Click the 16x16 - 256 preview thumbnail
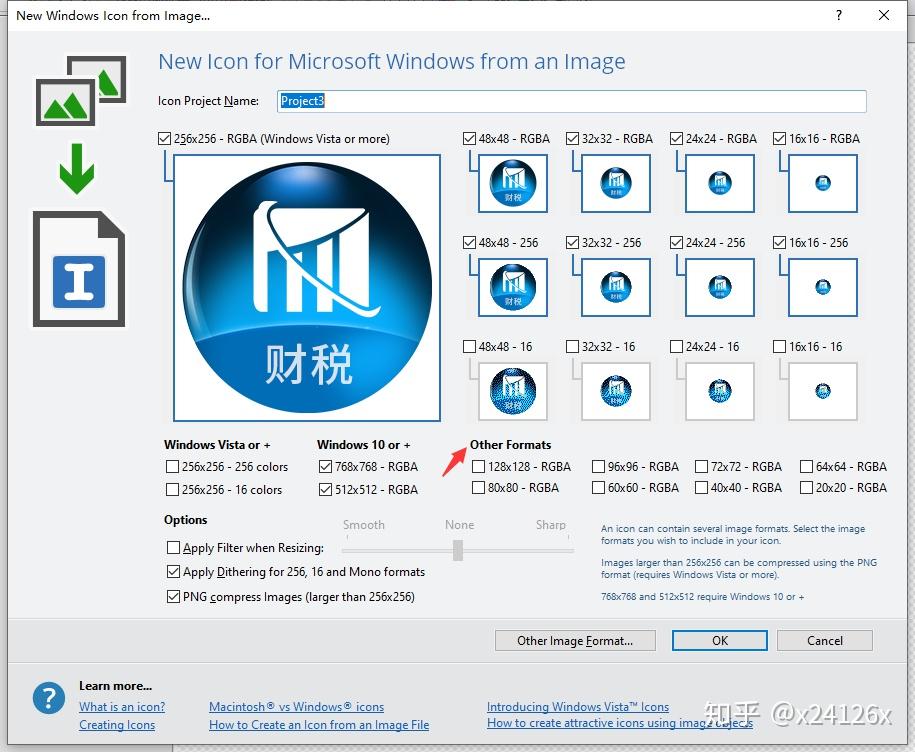Screen dimensions: 915x752 (823, 287)
